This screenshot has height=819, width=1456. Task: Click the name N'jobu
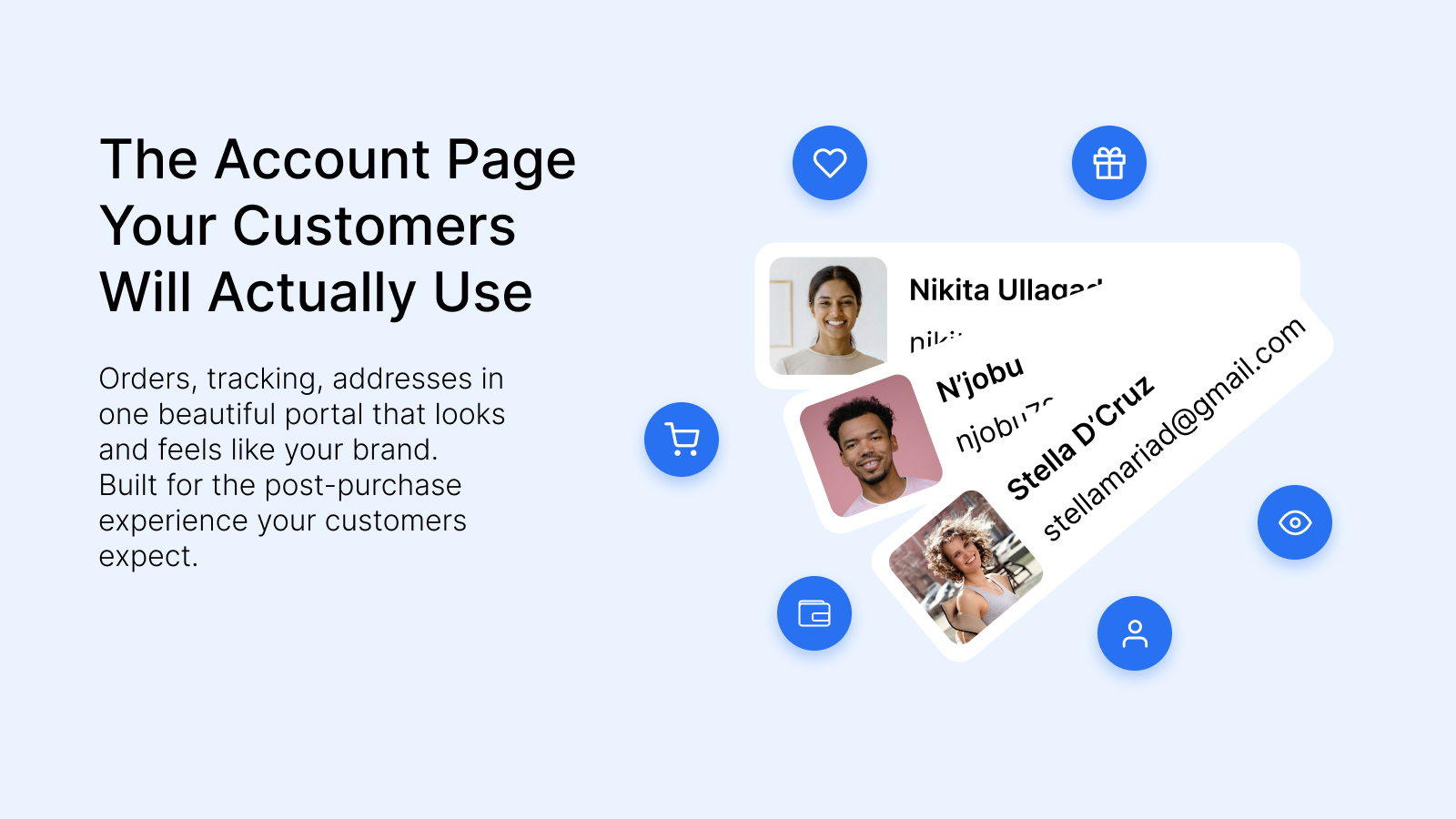(980, 379)
